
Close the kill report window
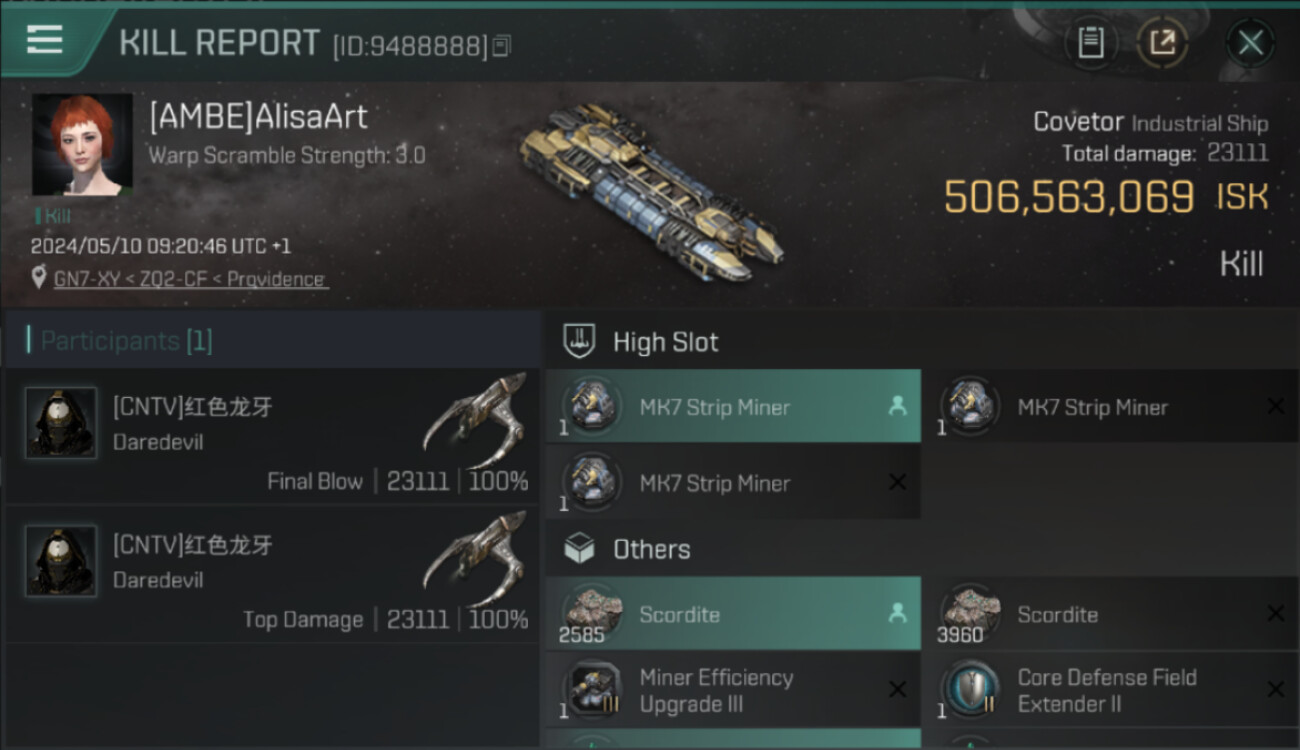[1250, 43]
